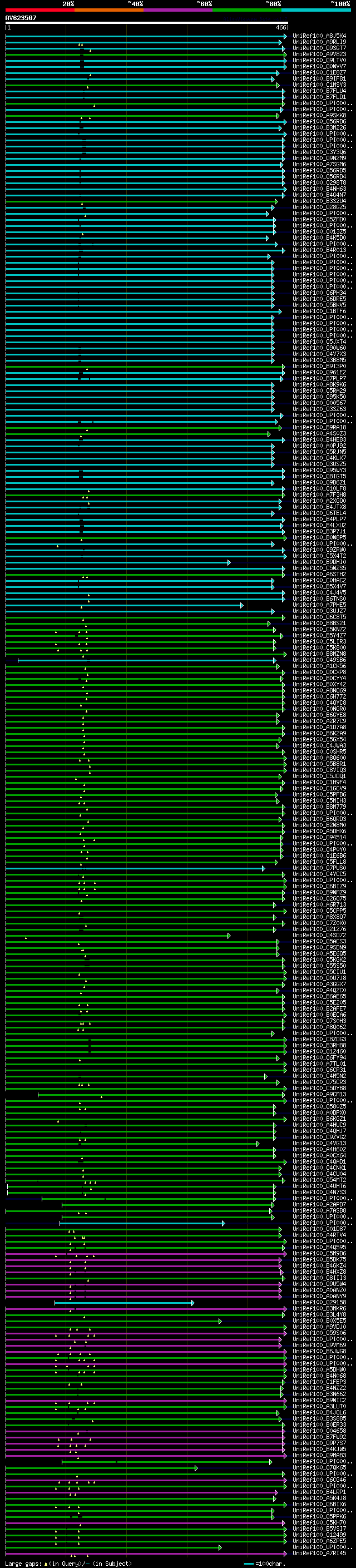
Task: Select hit UniRef100_O94514
Action: [x=319, y=838]
